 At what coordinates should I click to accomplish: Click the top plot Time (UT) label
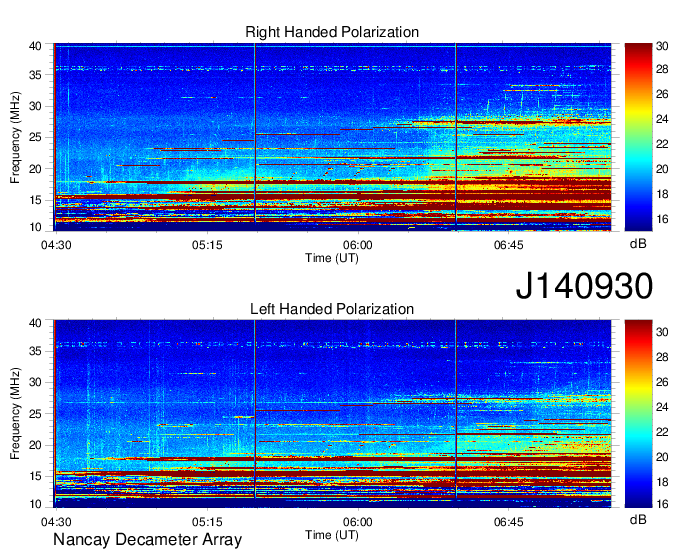point(332,258)
